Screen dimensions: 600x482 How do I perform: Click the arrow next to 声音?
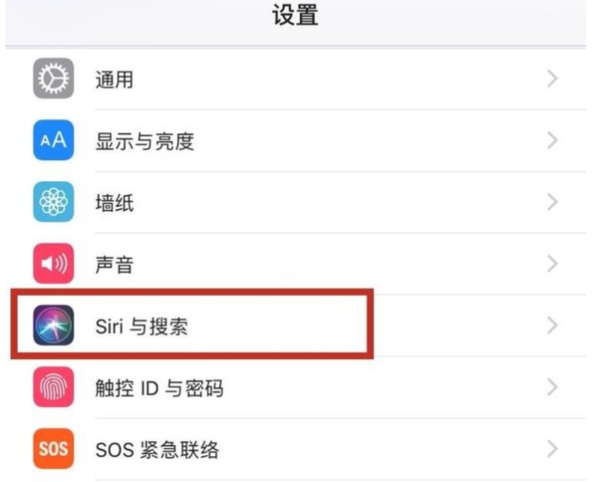552,265
